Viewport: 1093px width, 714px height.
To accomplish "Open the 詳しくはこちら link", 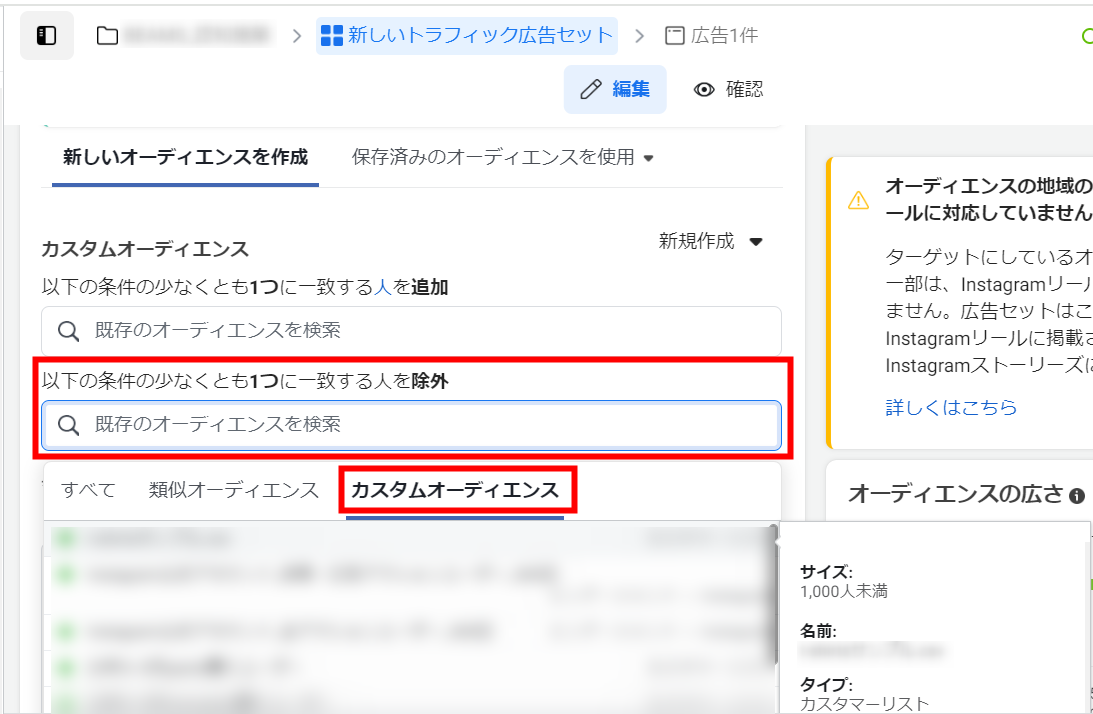I will click(x=951, y=407).
